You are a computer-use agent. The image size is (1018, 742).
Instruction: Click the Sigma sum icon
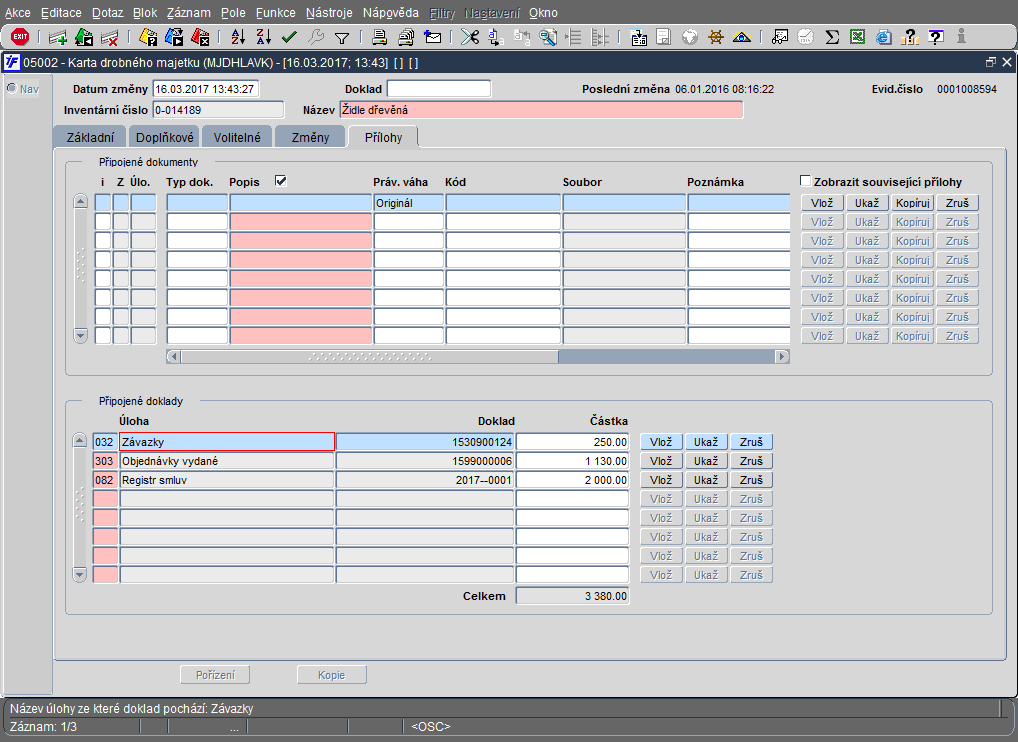[x=832, y=38]
